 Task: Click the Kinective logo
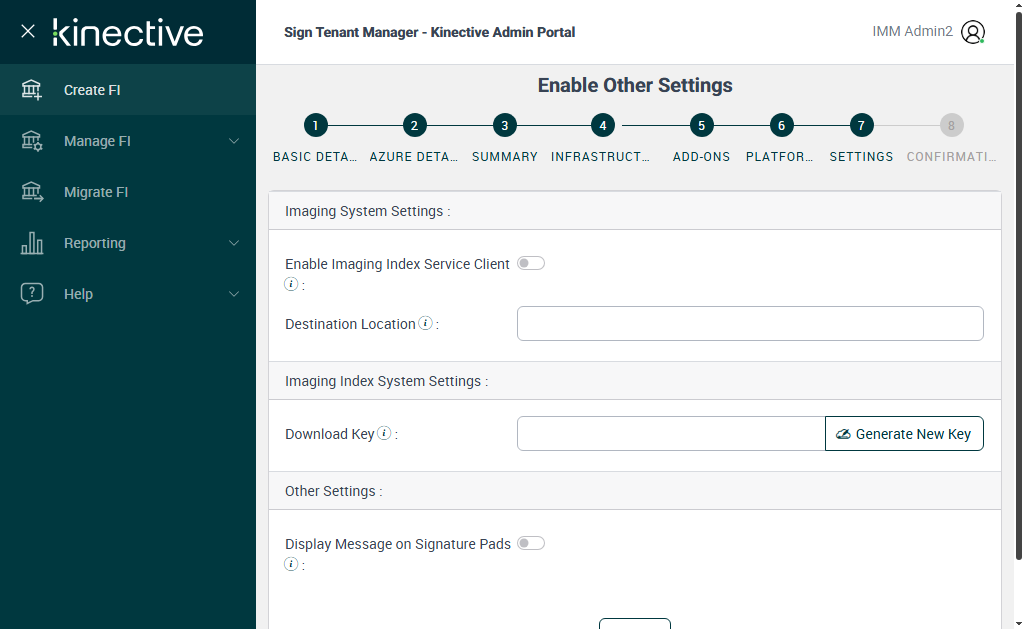click(x=128, y=33)
